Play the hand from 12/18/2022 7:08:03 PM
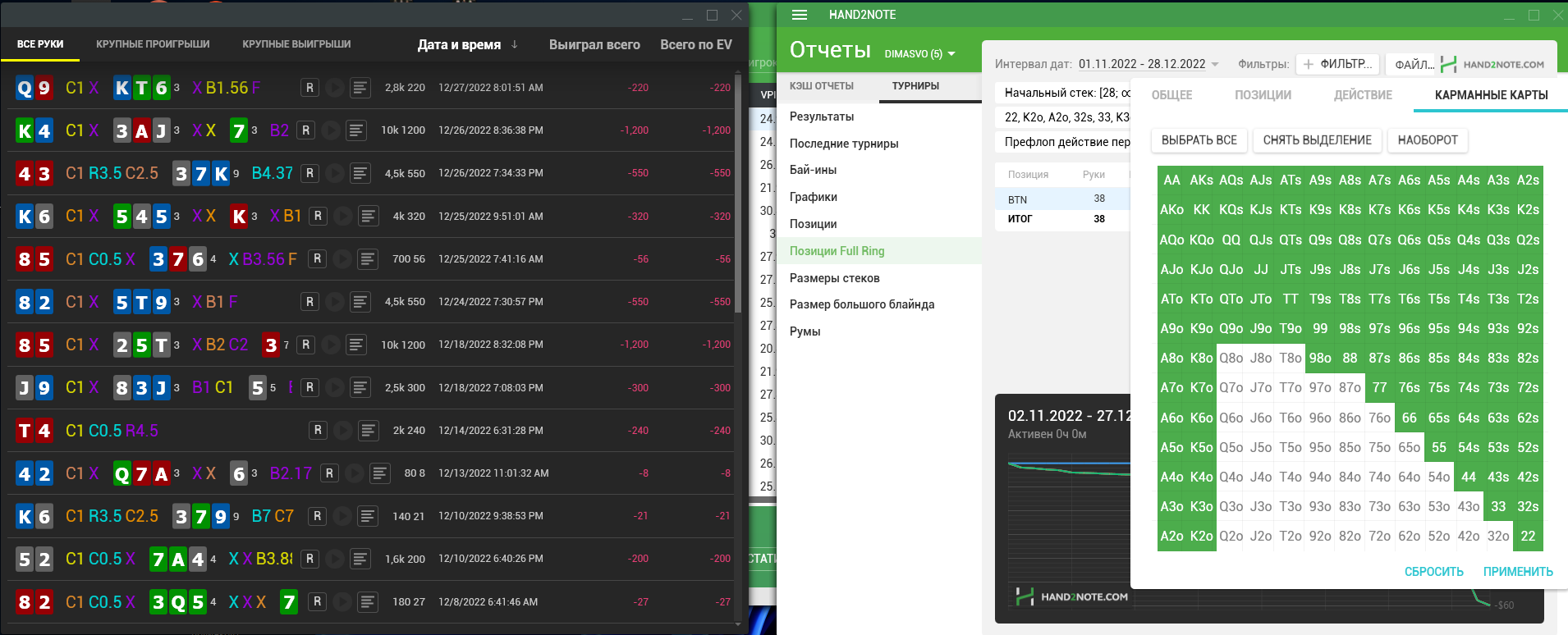 (334, 387)
